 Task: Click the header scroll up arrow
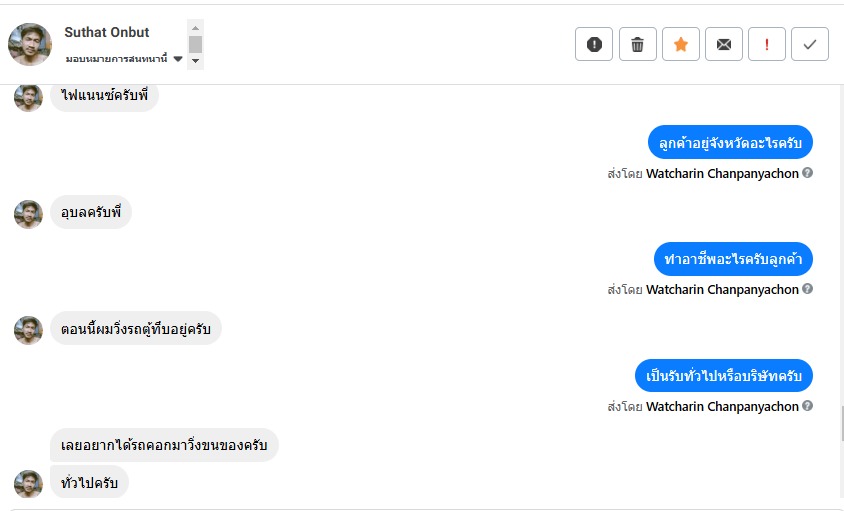point(196,27)
